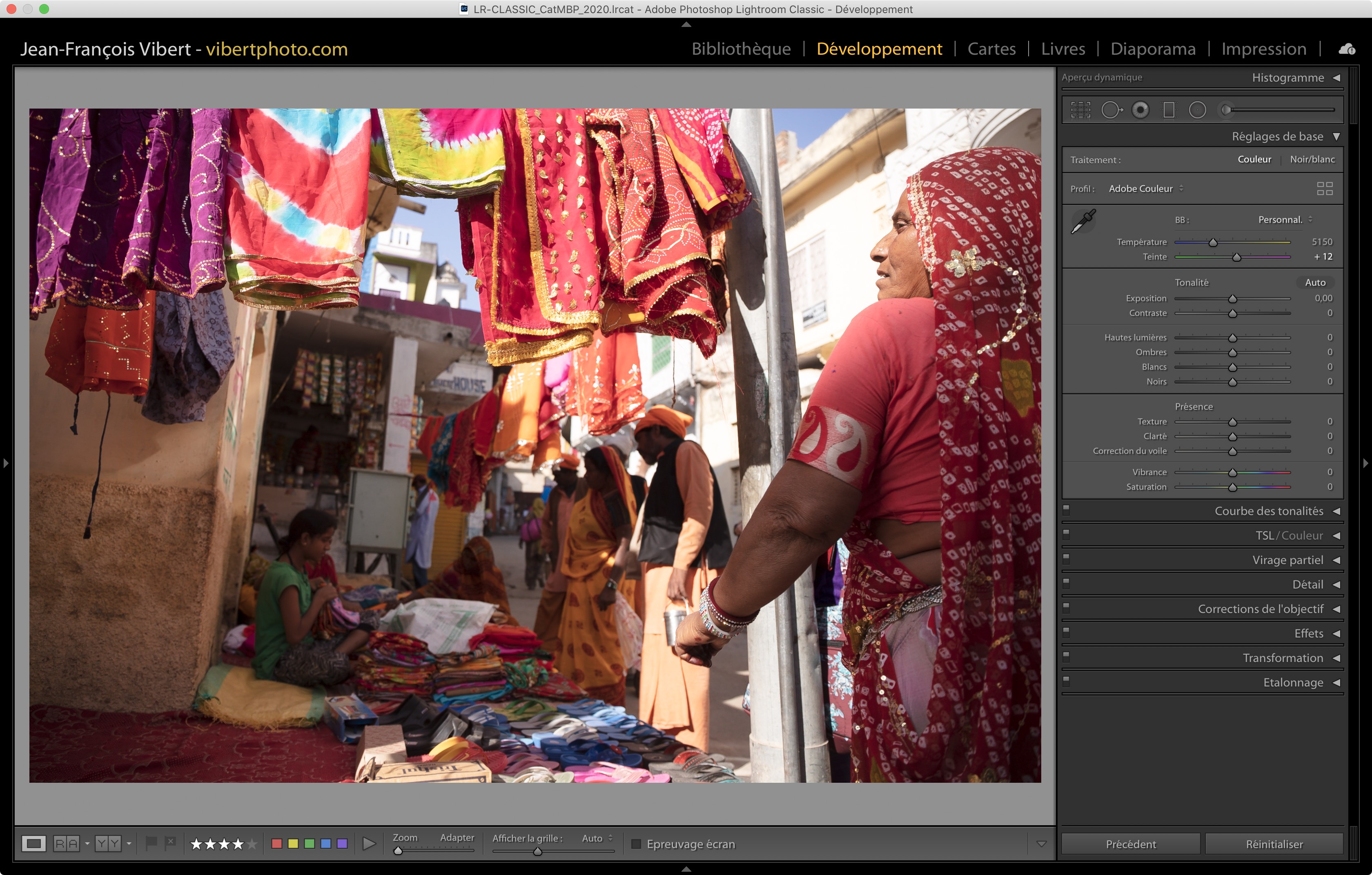
Task: Select the Crop overlay tool
Action: (x=1080, y=110)
